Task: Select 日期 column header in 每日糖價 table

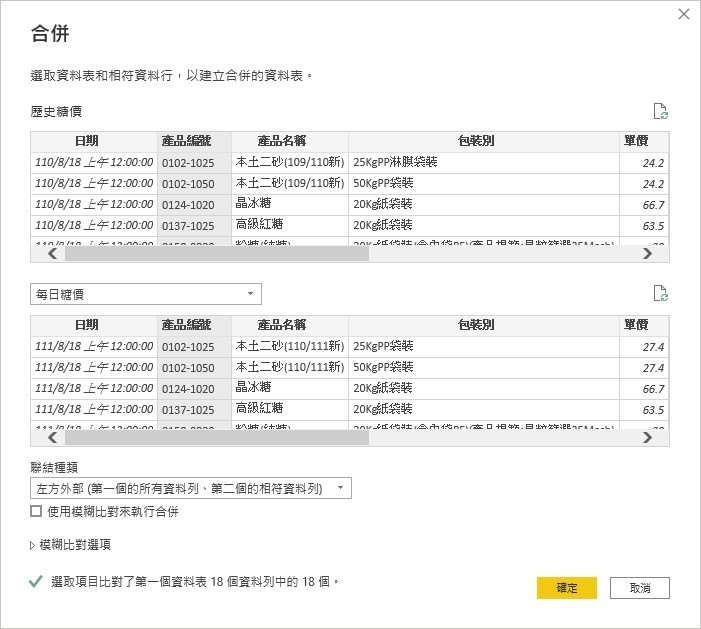Action: [94, 325]
